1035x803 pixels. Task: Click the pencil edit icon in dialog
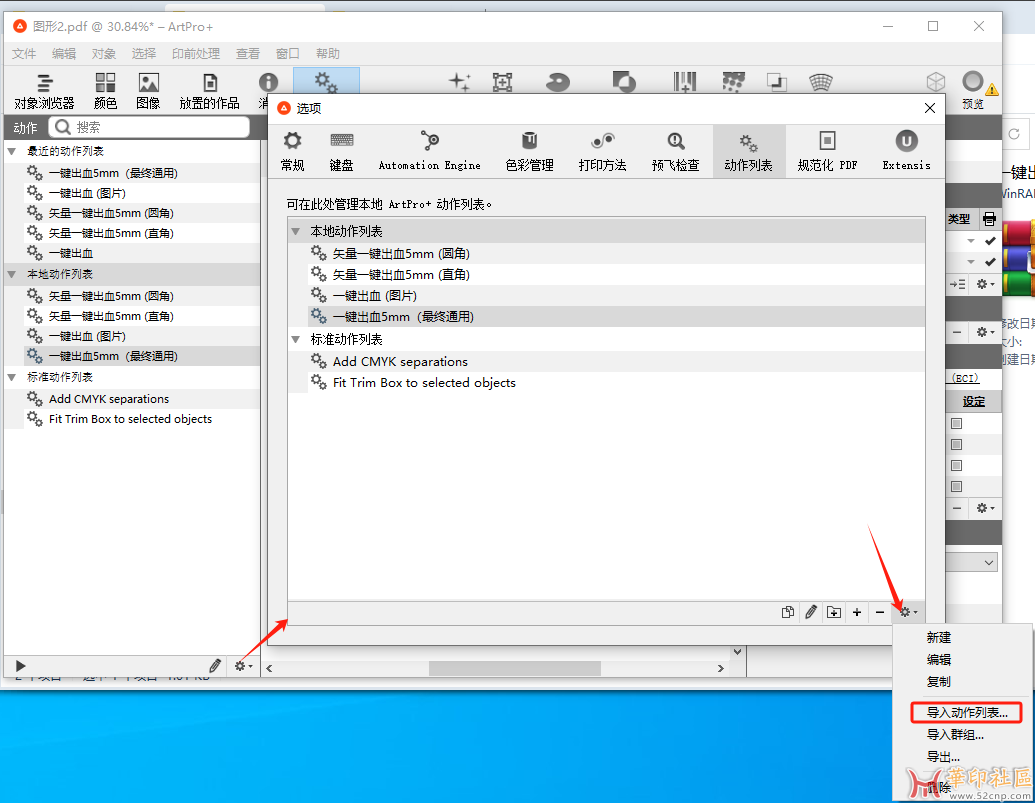pyautogui.click(x=811, y=612)
